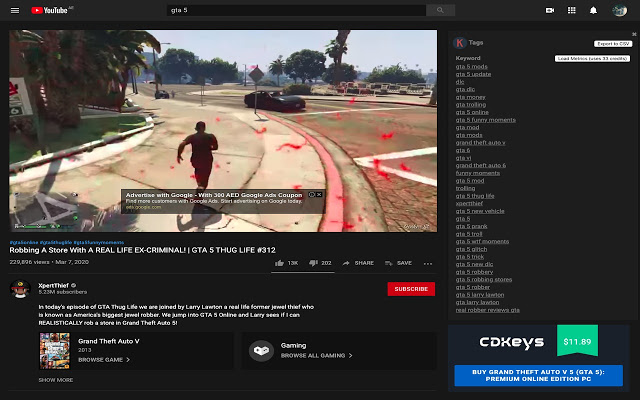Image resolution: width=640 pixels, height=400 pixels.
Task: Open 'gta 5 funny moments' tag
Action: coord(486,120)
